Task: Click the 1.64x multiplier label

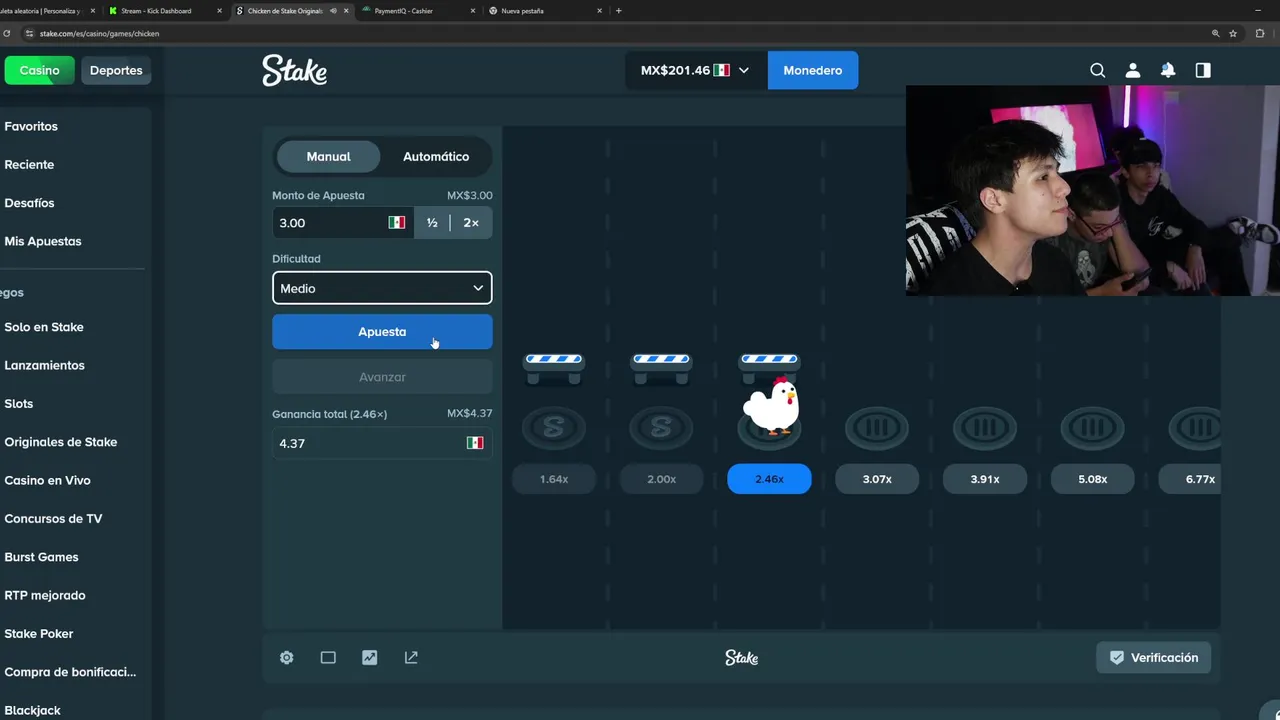Action: coord(554,479)
